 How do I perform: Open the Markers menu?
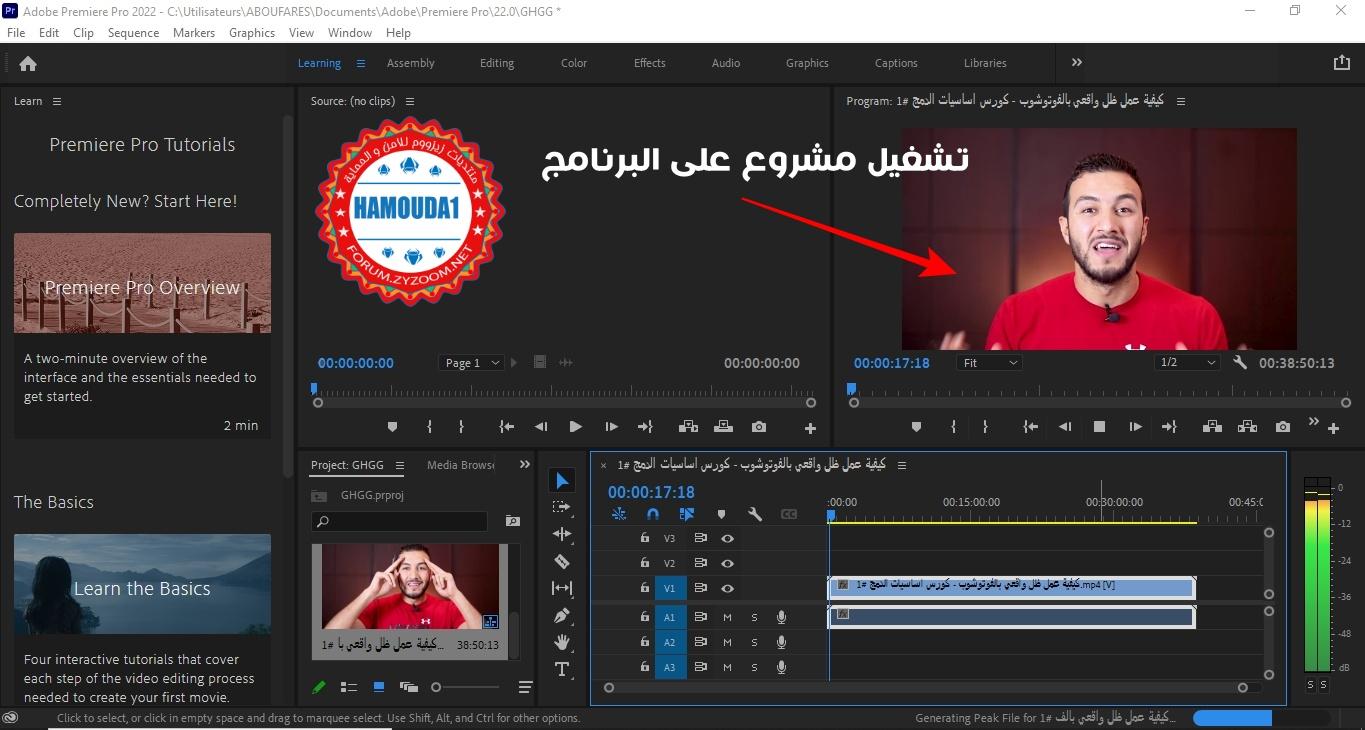(194, 33)
